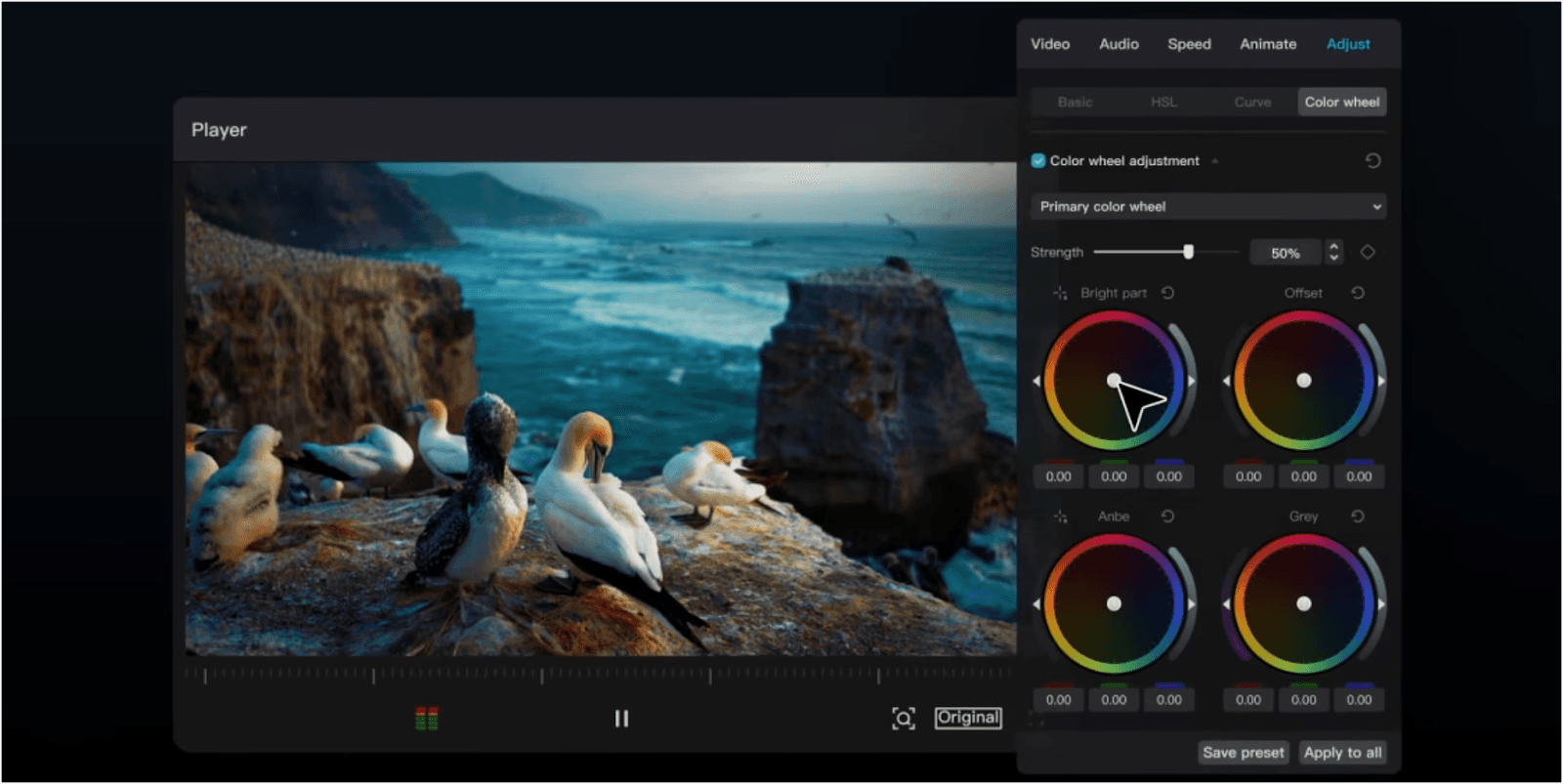Click the Bright part color wheel center

pos(1114,381)
